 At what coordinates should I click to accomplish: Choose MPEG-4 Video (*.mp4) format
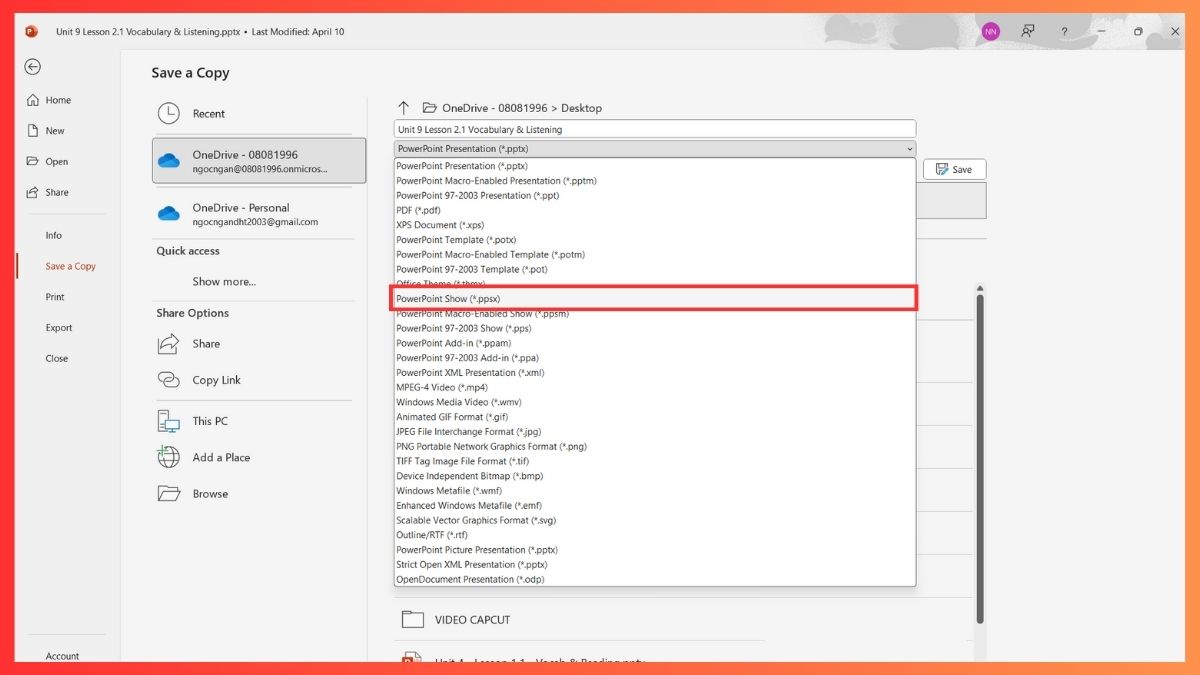click(655, 387)
